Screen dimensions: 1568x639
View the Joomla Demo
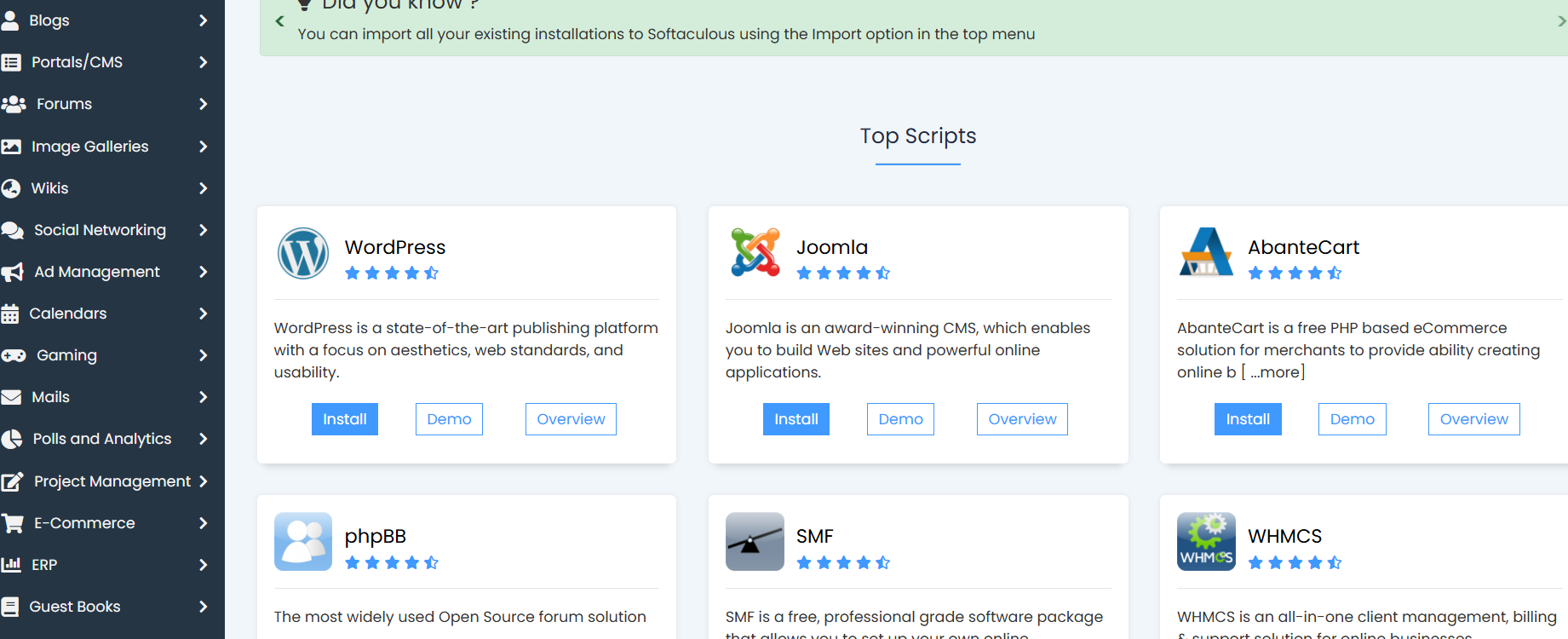click(900, 419)
